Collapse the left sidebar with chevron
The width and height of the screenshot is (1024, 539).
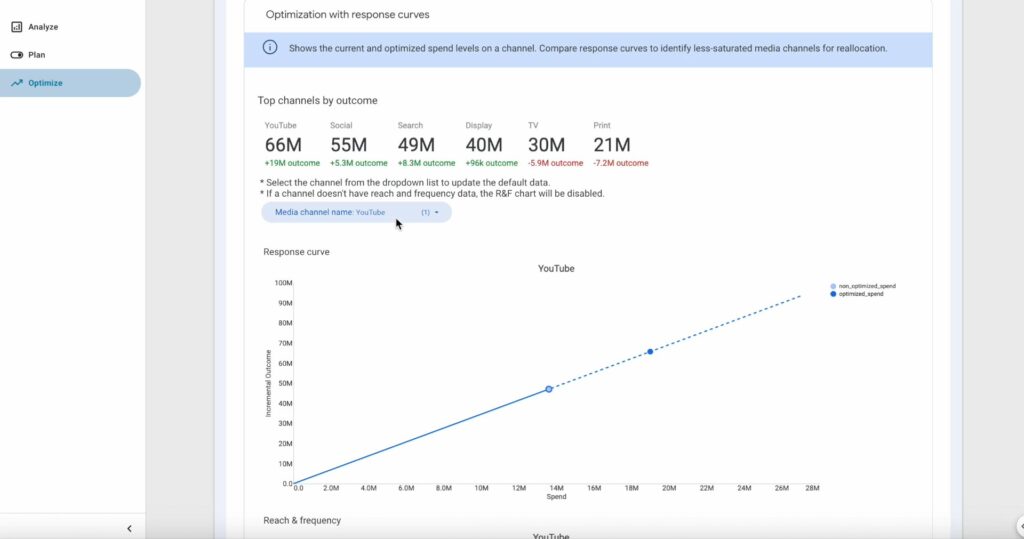coord(129,528)
